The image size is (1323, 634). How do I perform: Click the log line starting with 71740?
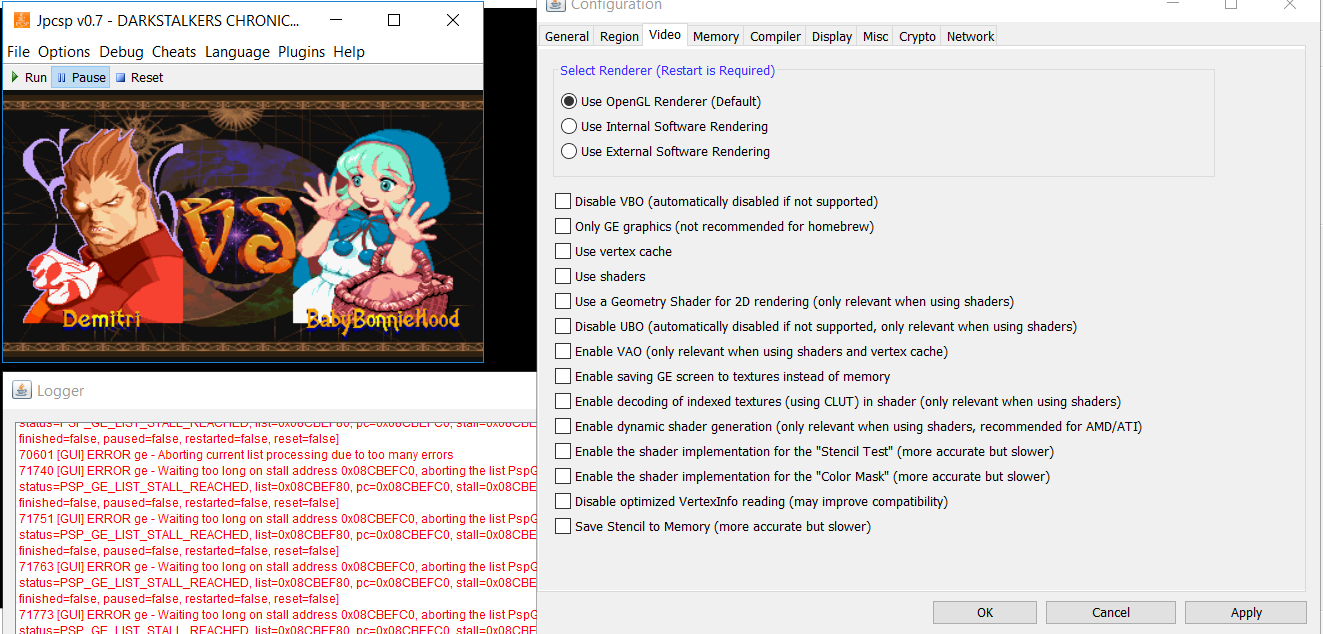(278, 470)
